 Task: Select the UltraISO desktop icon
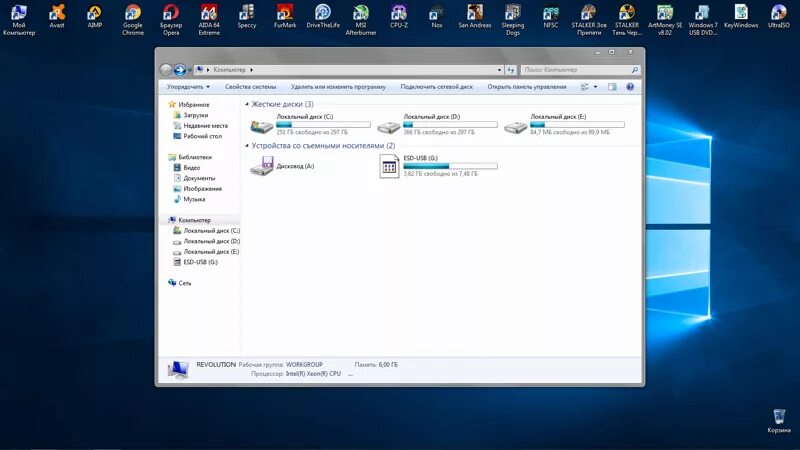[779, 16]
